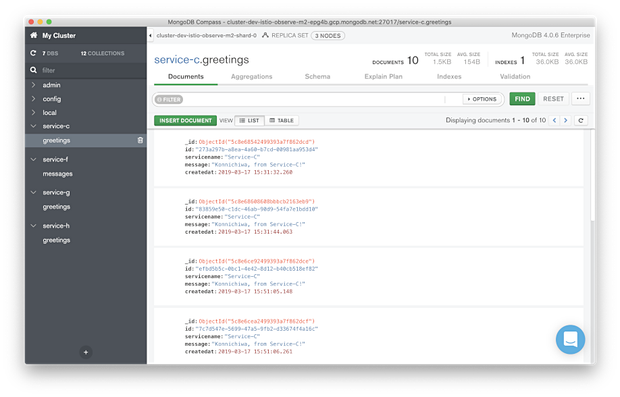620x397 pixels.
Task: Click the createdat value 15:51:05.148
Action: [255, 291]
